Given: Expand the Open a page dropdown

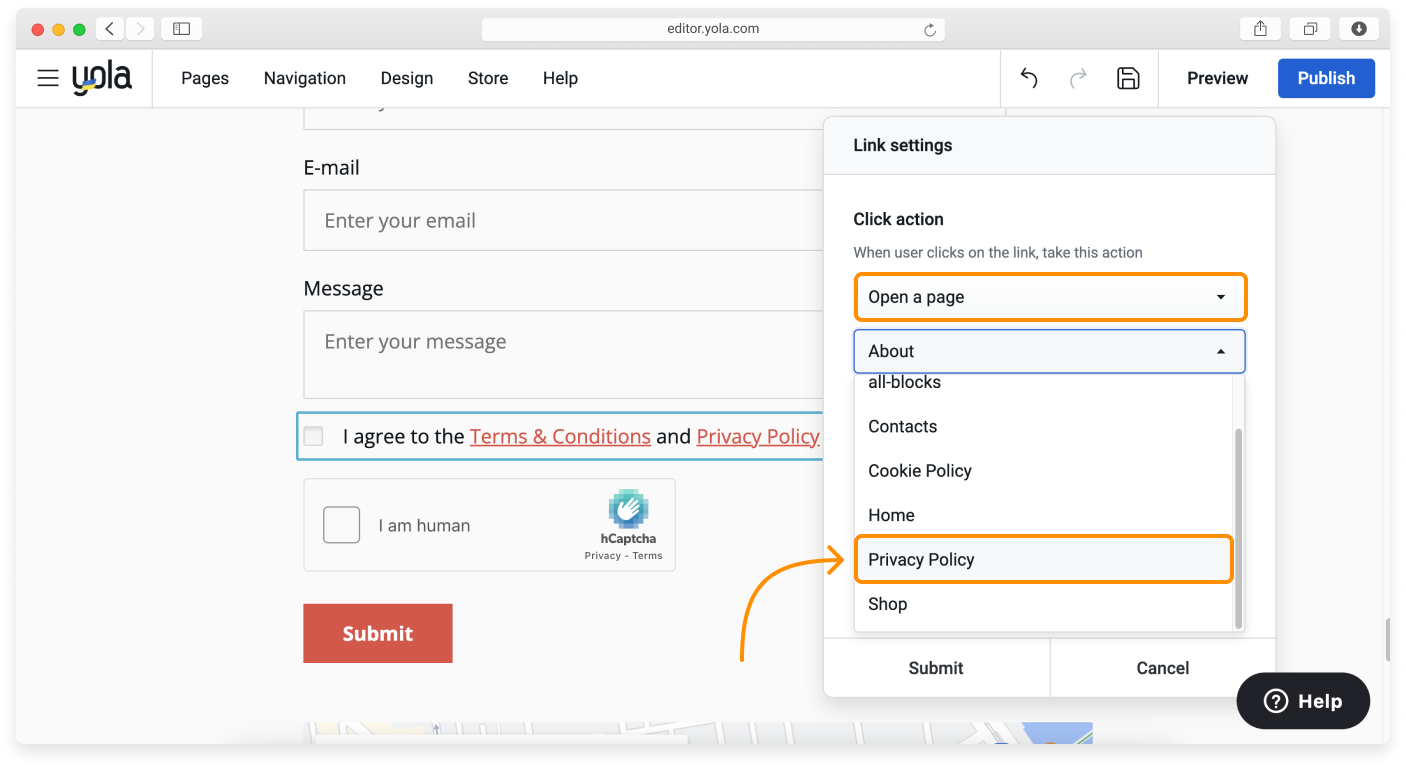Looking at the screenshot, I should (x=1049, y=297).
